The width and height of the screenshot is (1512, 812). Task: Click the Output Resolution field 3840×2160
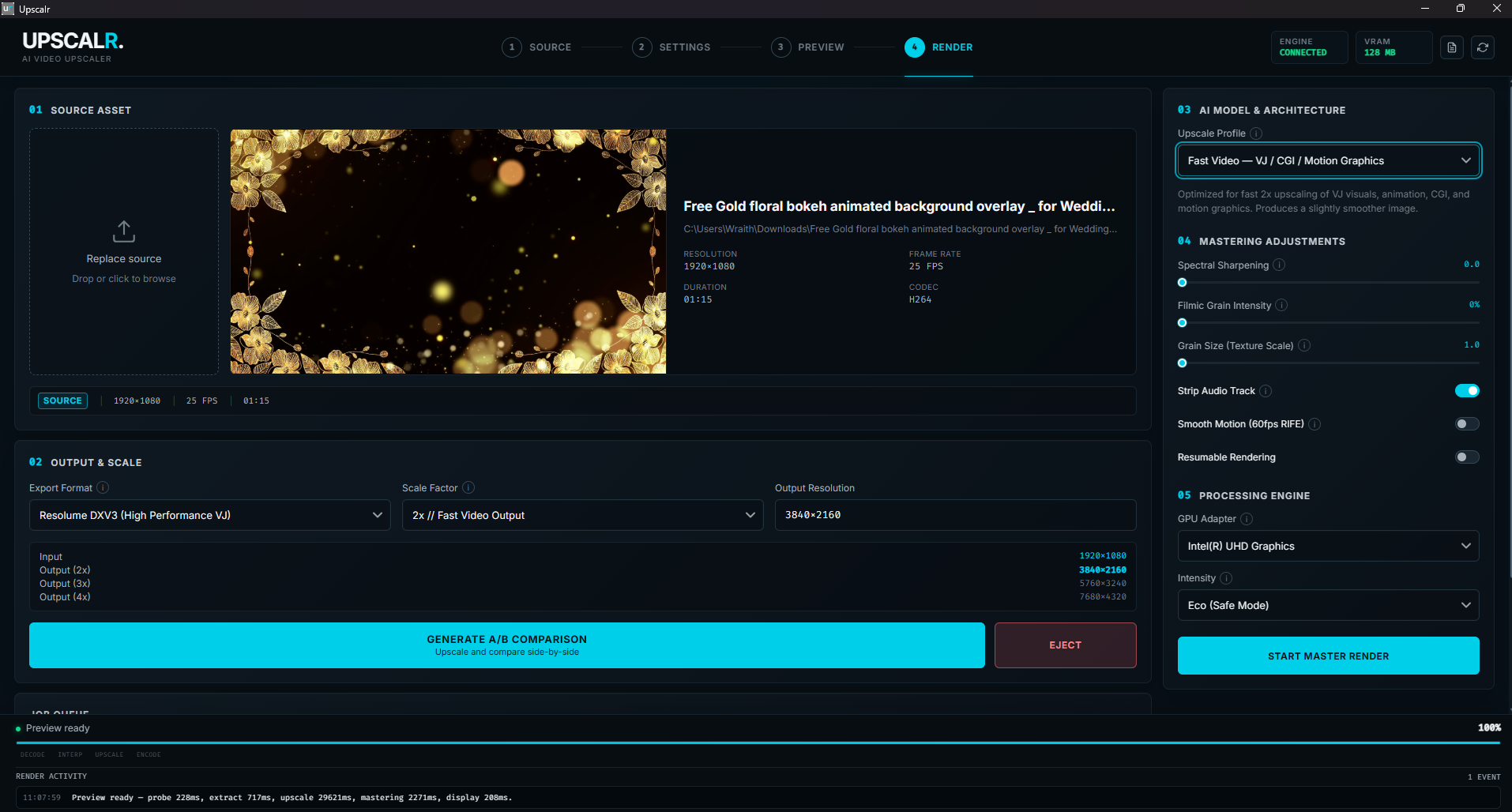pyautogui.click(x=955, y=515)
